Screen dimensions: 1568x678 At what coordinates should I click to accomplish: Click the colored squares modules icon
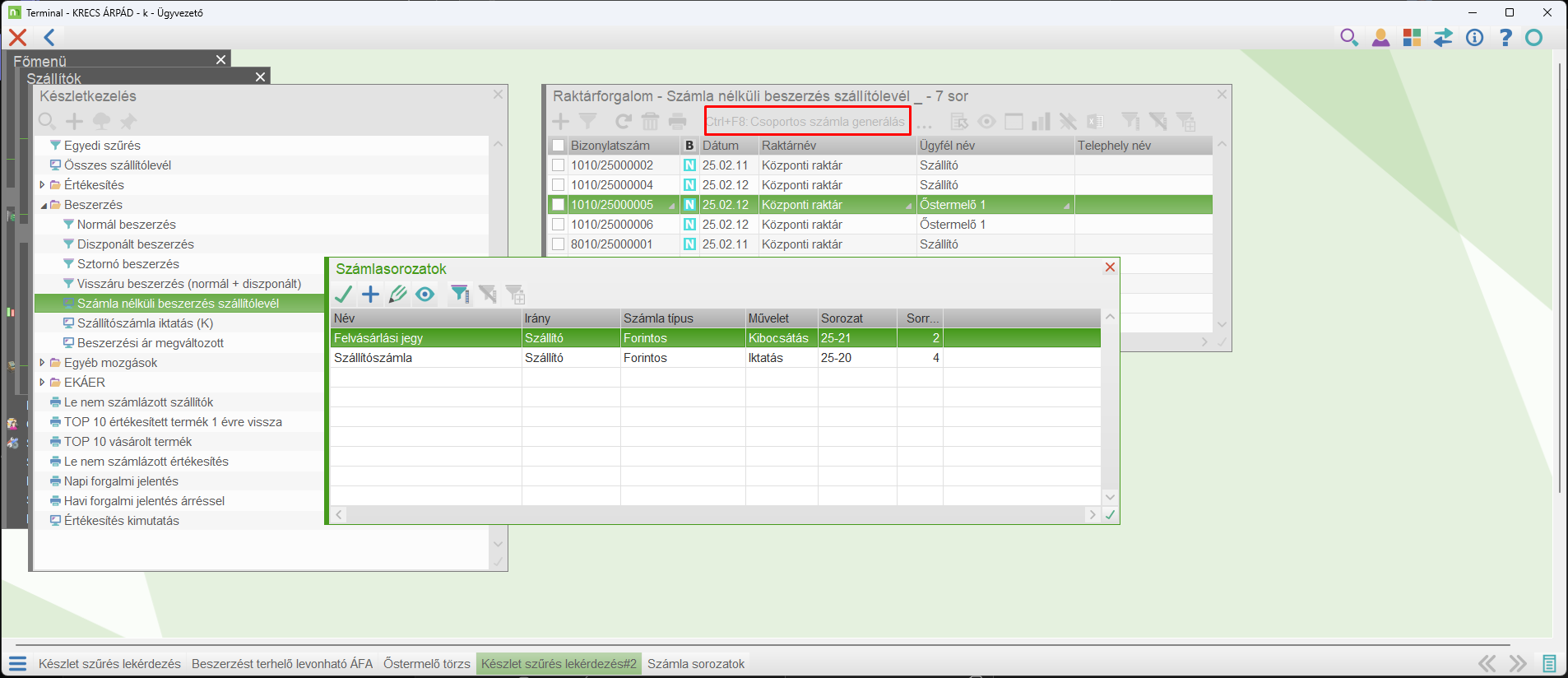[1412, 37]
